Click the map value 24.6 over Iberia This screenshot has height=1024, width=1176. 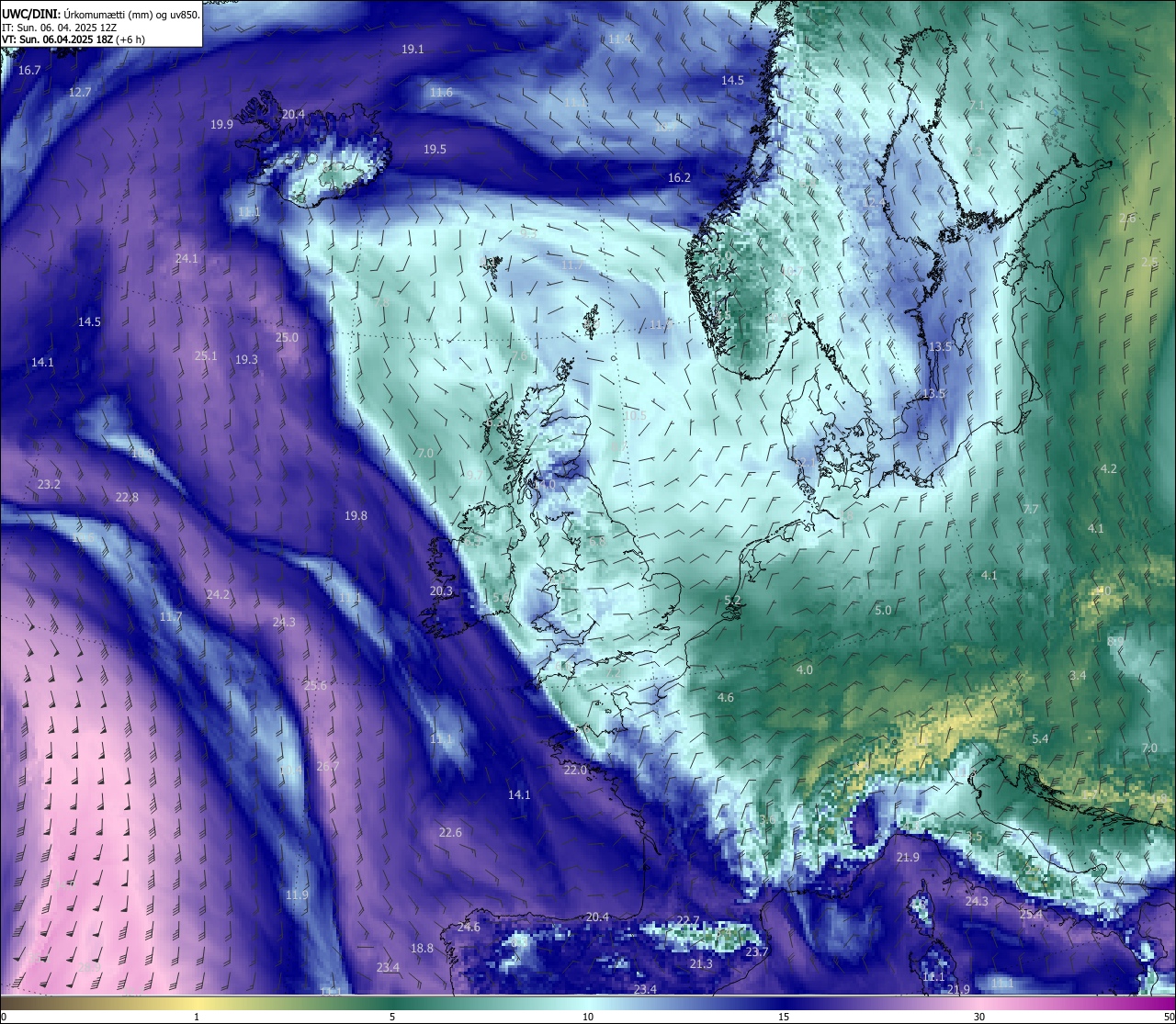(x=469, y=928)
